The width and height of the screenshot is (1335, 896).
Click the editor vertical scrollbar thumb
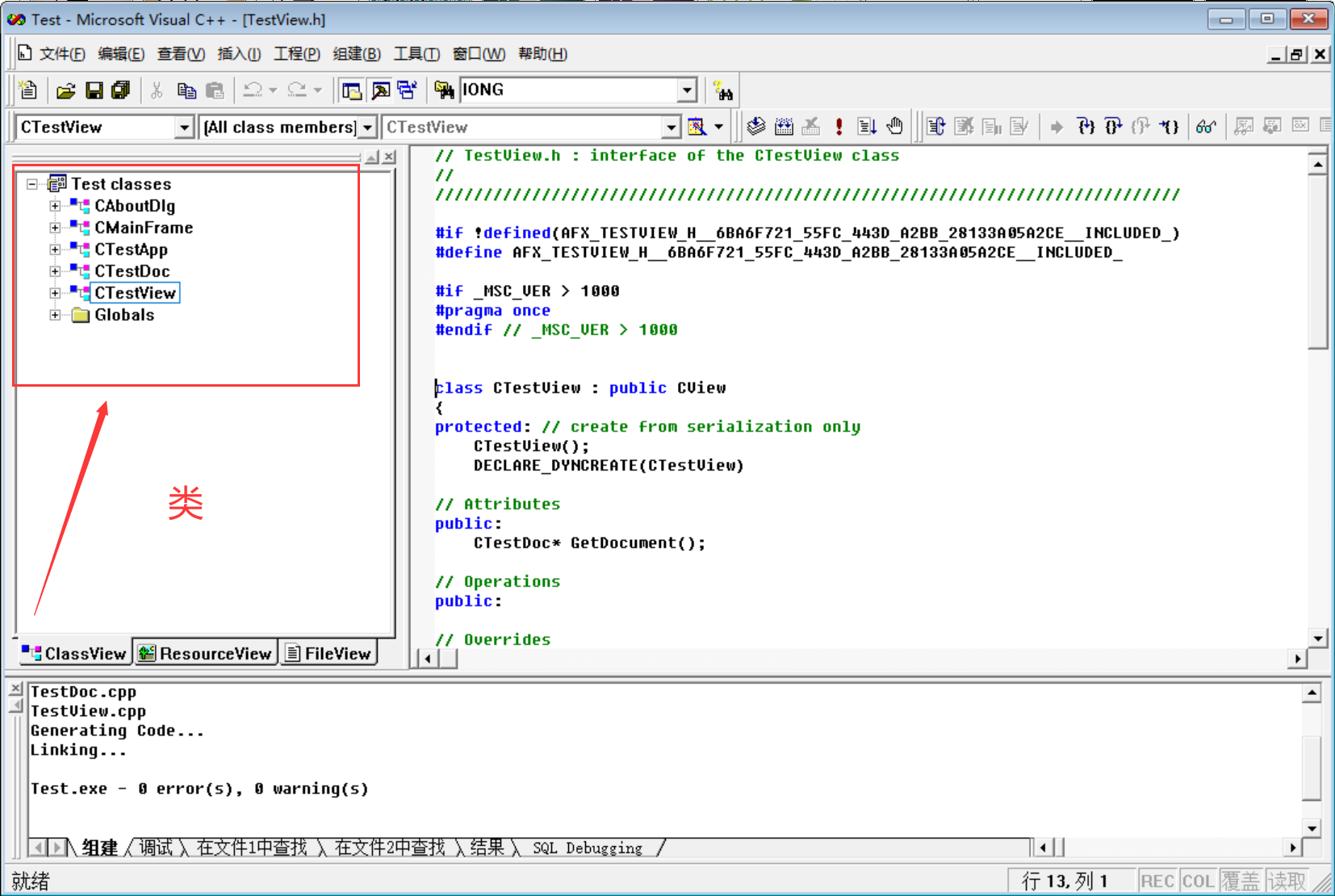1317,262
